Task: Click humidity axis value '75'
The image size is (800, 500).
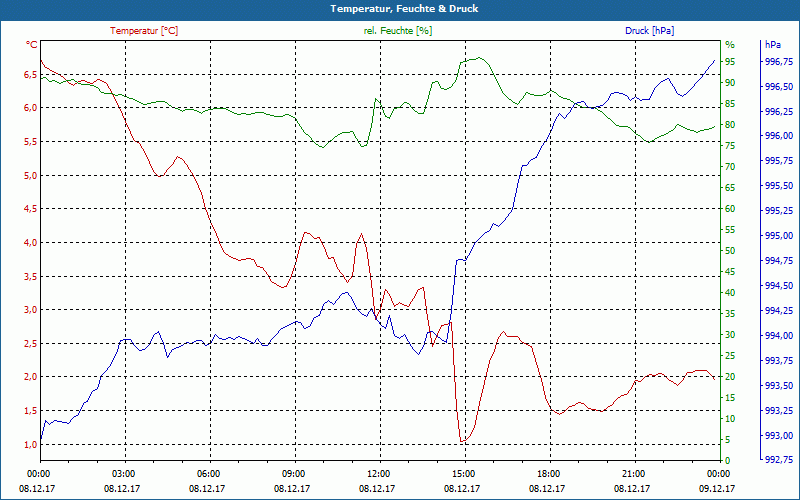Action: (730, 146)
